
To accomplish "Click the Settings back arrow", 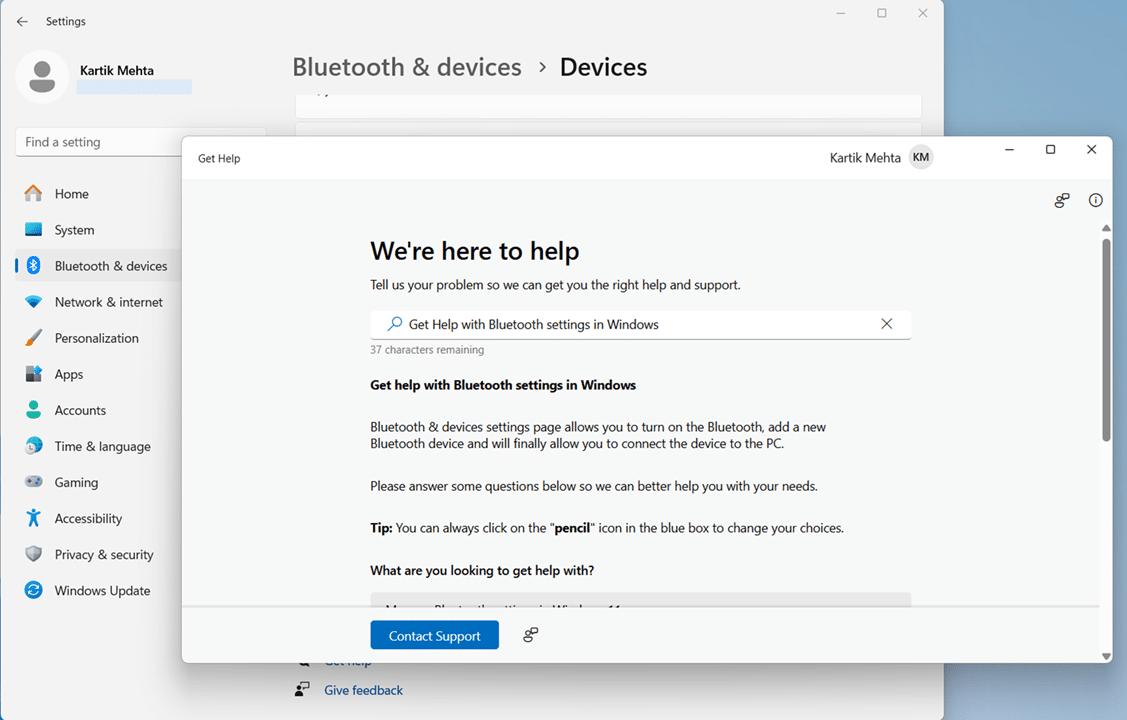I will click(x=22, y=21).
